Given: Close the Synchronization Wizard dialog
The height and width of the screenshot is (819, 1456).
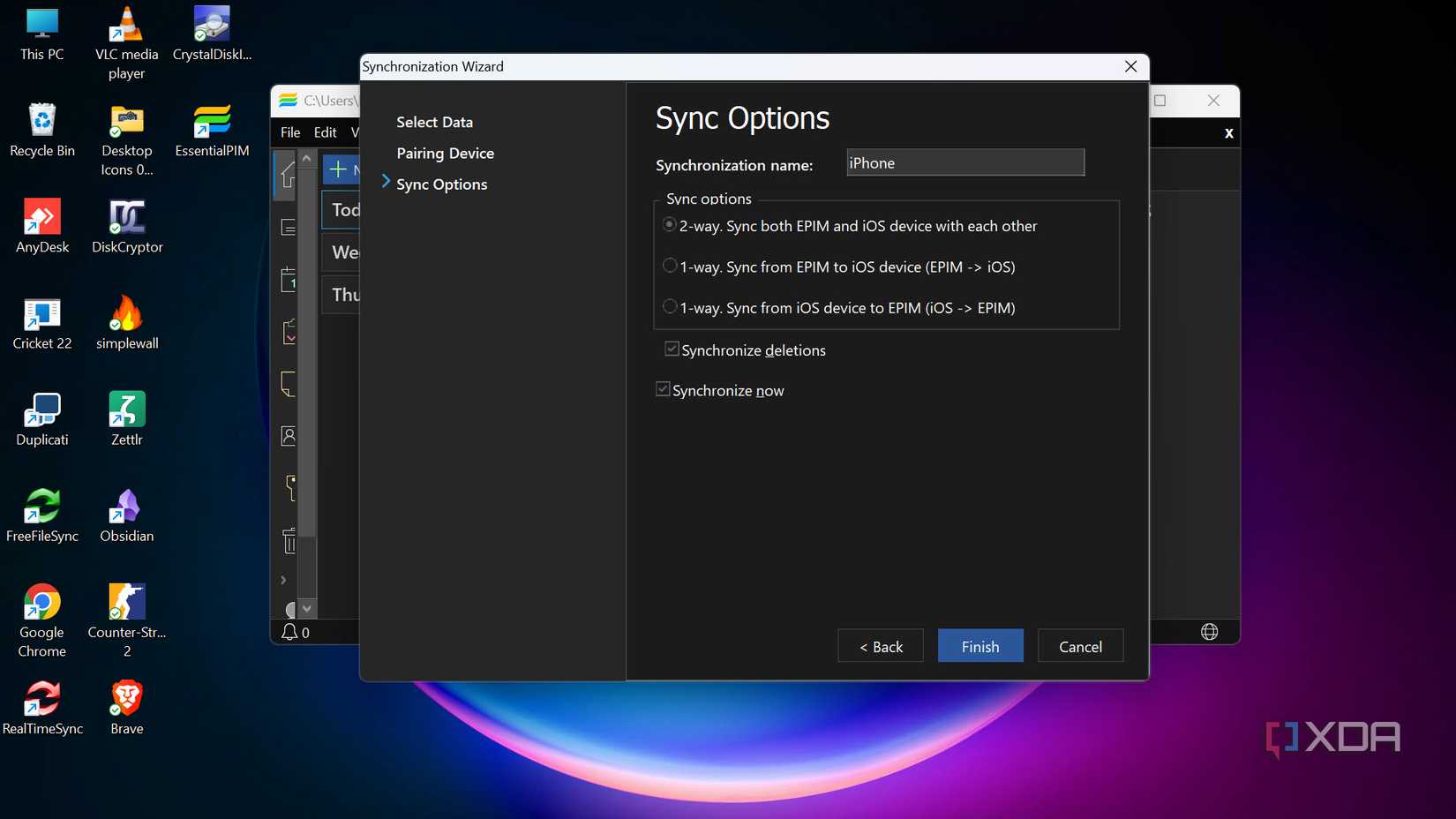Looking at the screenshot, I should point(1130,67).
